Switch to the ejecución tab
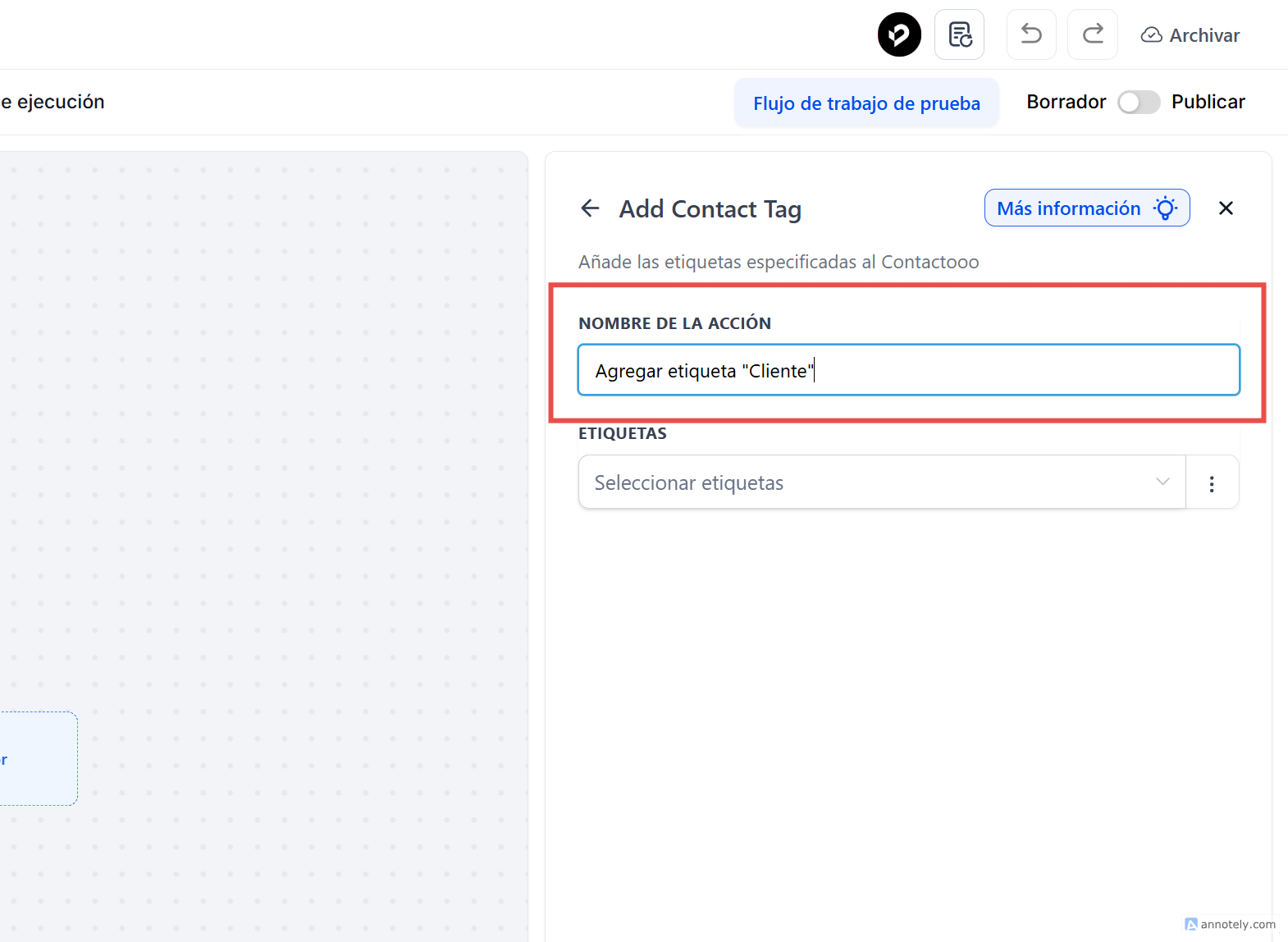Image resolution: width=1288 pixels, height=942 pixels. (x=53, y=102)
